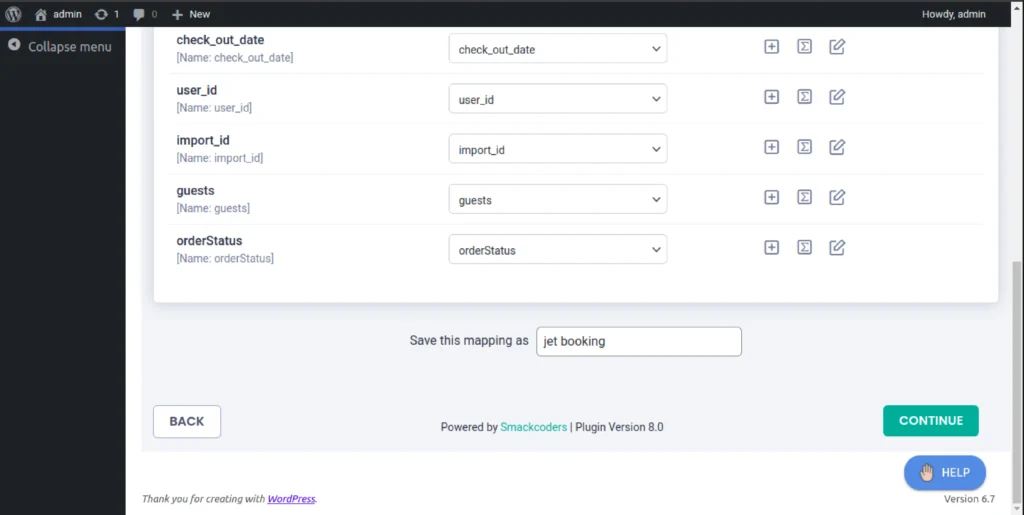Open the updates icon in admin bar

point(106,14)
